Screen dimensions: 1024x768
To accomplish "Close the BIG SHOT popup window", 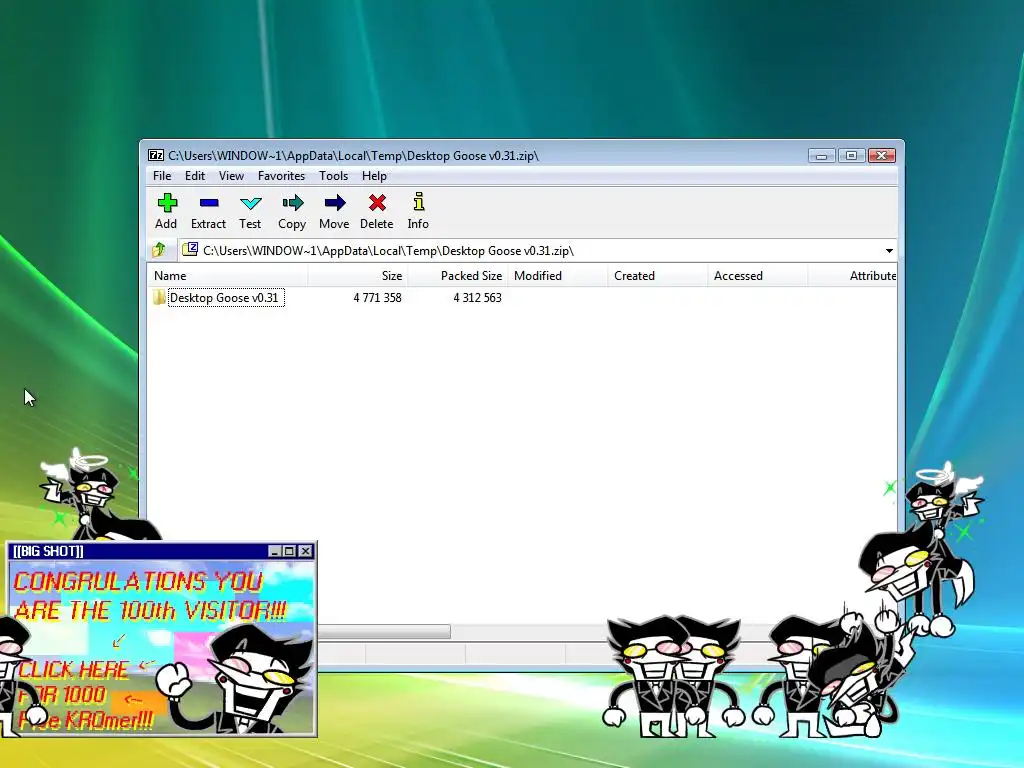I will tap(305, 551).
